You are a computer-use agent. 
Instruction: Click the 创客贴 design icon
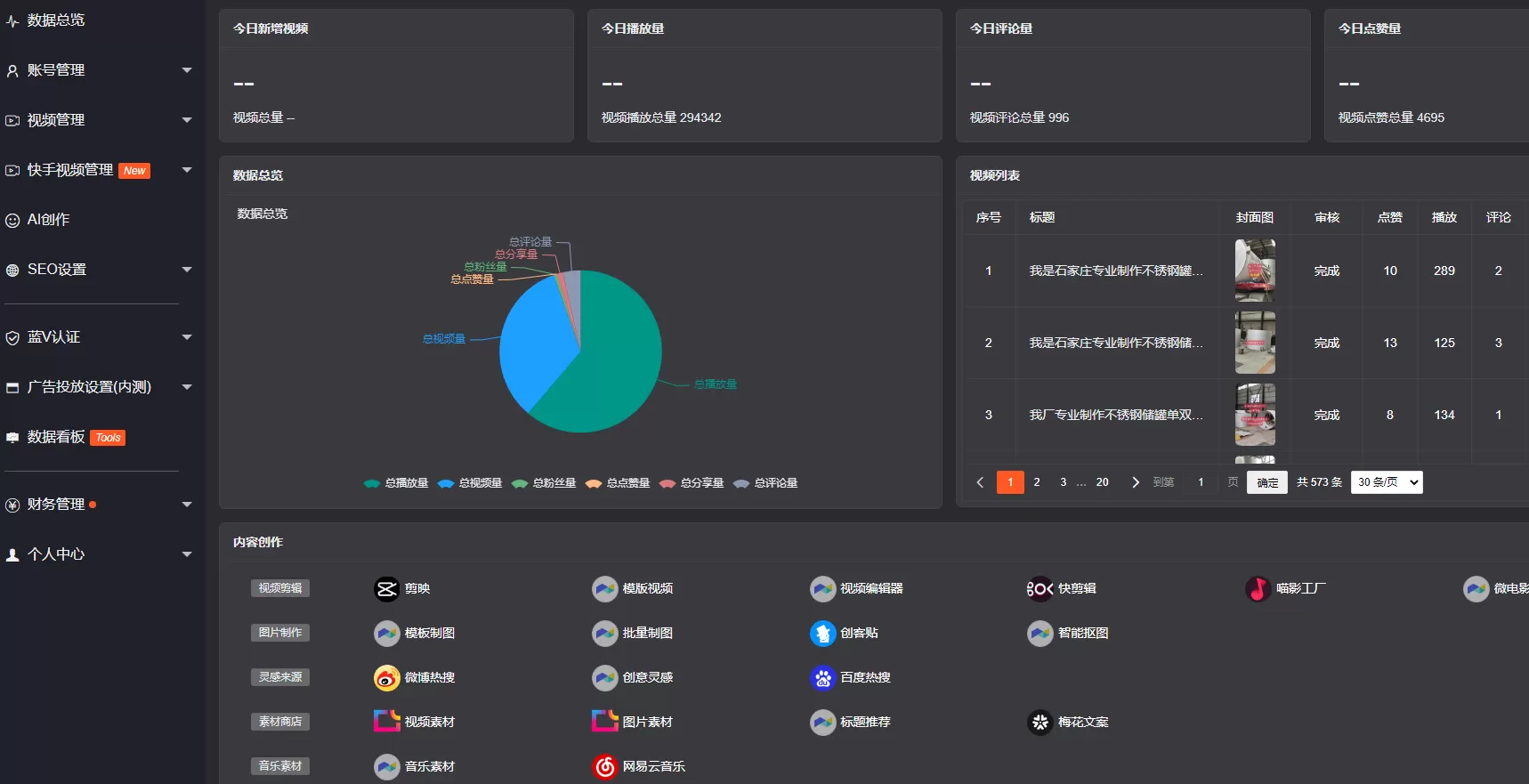[822, 634]
